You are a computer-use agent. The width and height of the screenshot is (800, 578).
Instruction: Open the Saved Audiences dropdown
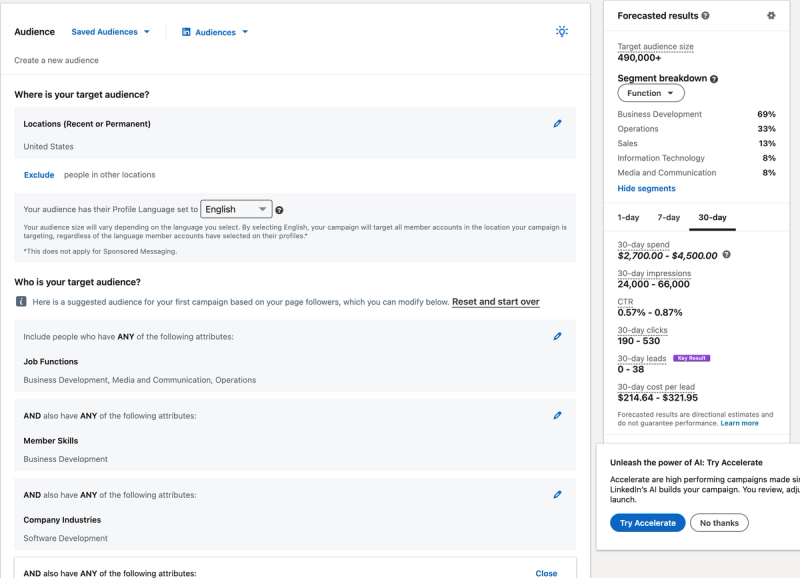[110, 32]
